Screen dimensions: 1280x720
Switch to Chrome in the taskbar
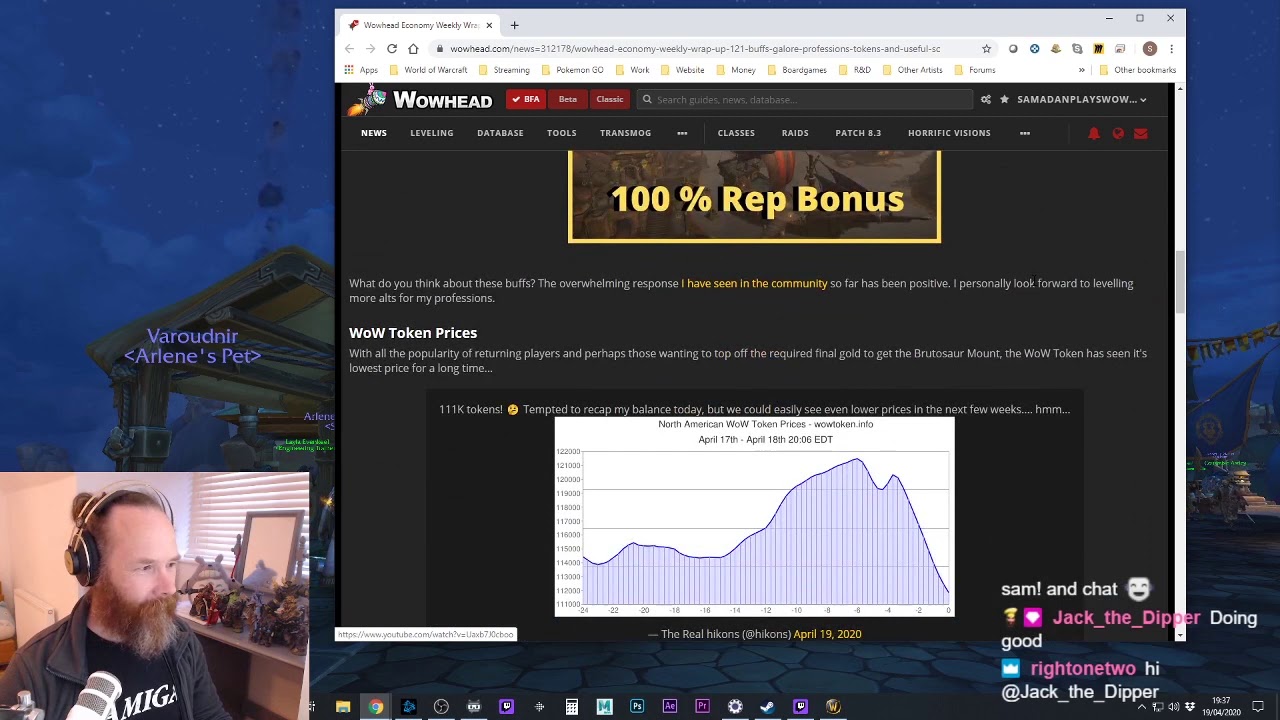[376, 707]
